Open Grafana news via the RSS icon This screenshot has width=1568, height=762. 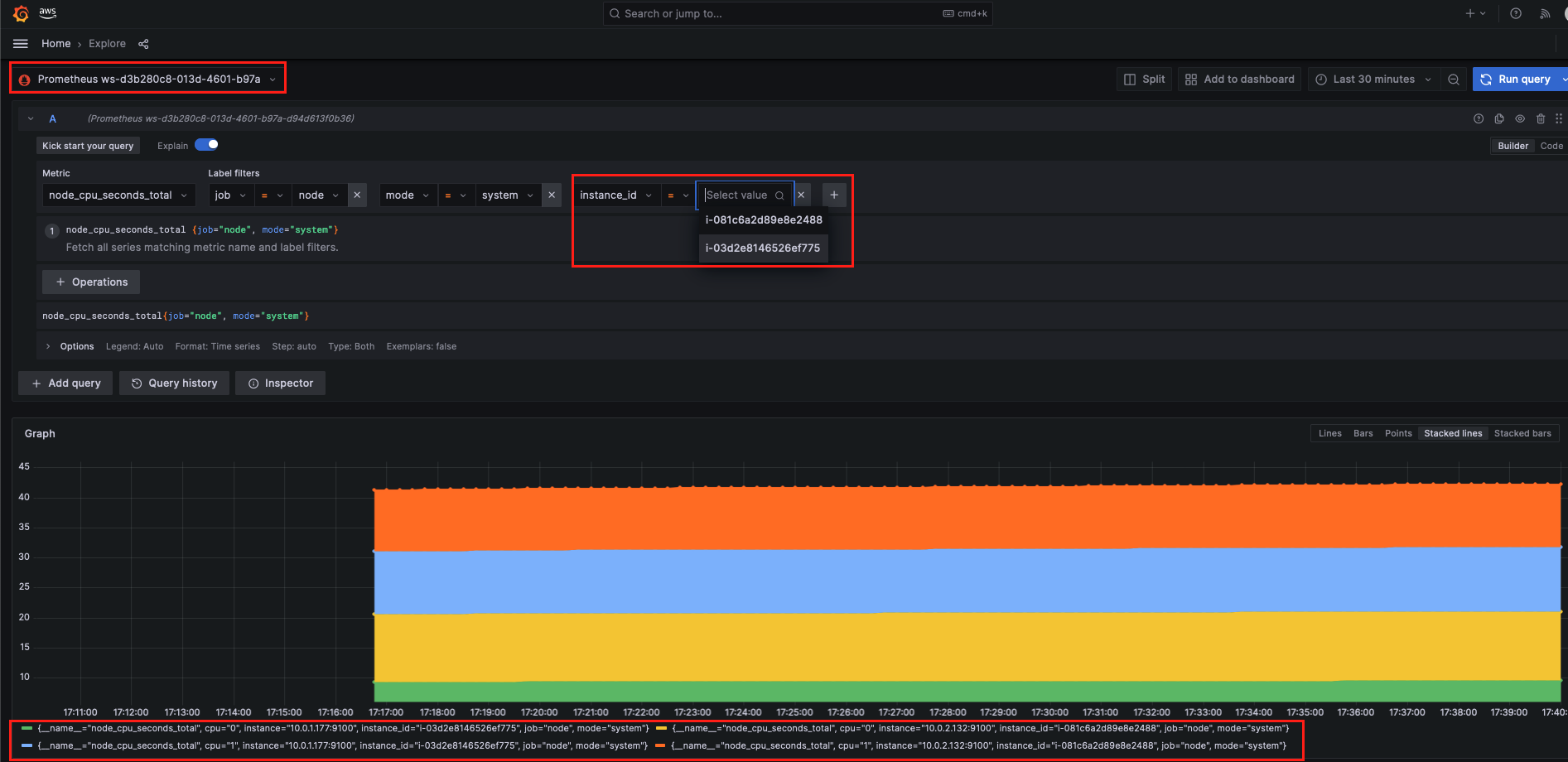pos(1544,13)
